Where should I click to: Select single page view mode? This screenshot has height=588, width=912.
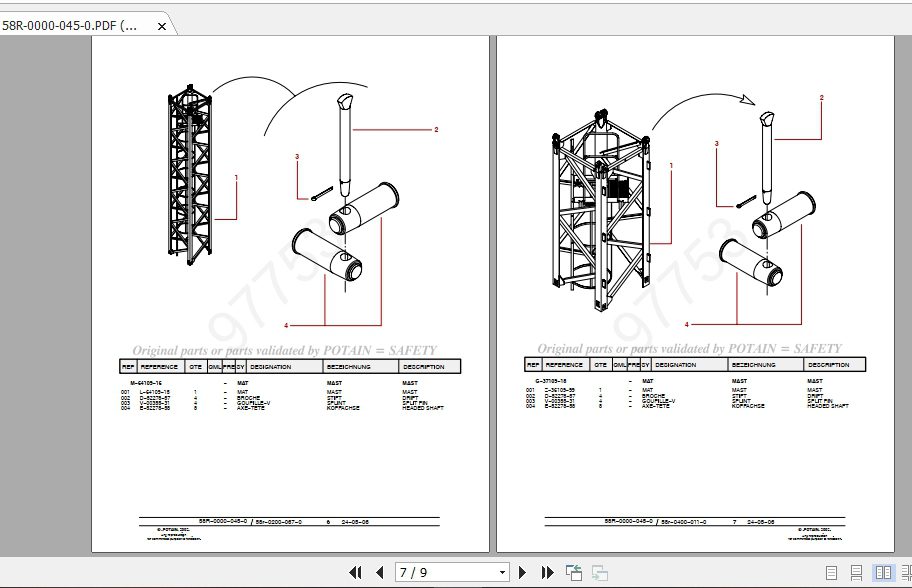coord(832,571)
